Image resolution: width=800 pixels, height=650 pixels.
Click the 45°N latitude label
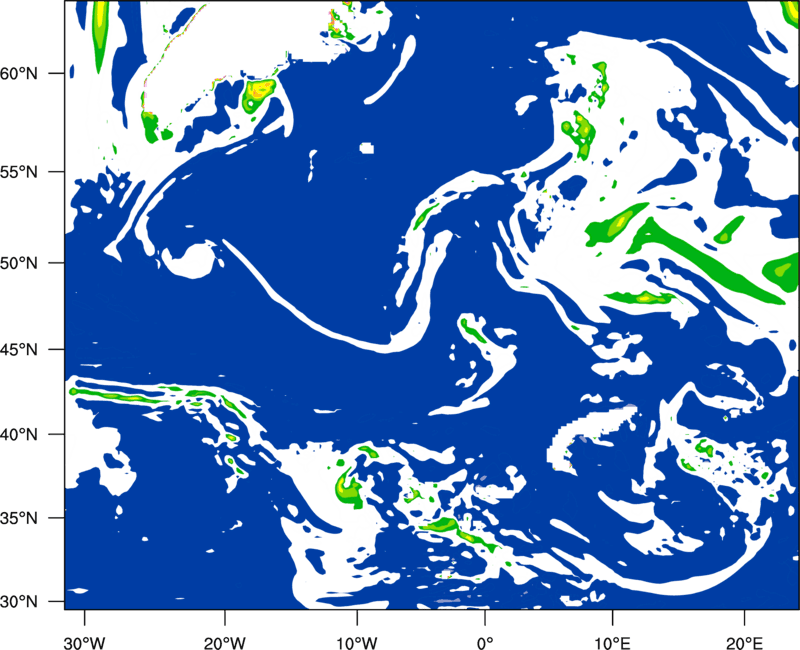pyautogui.click(x=19, y=349)
